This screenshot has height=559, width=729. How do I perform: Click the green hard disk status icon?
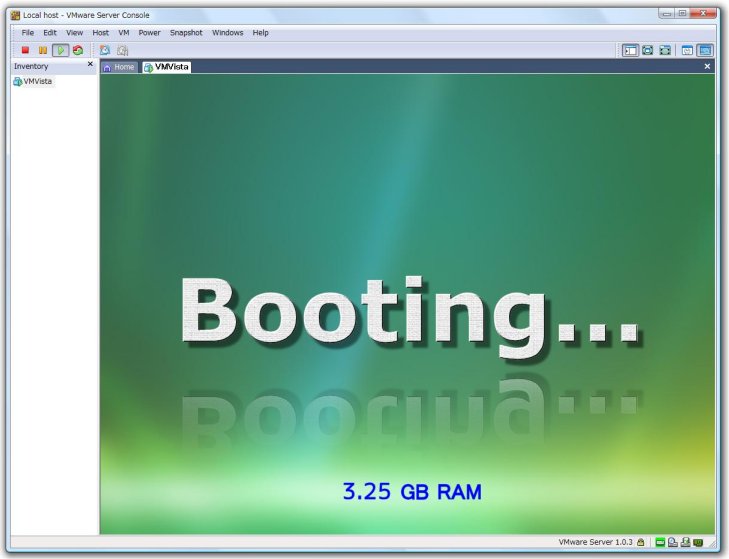660,542
